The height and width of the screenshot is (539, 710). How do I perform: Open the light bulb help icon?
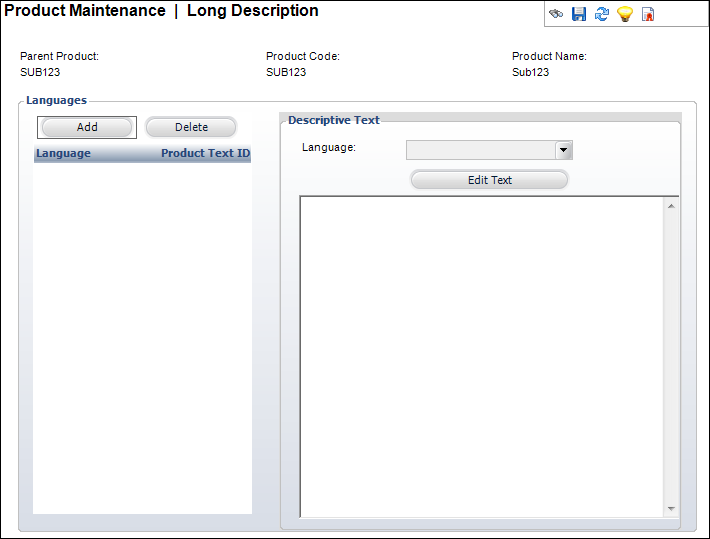click(625, 14)
